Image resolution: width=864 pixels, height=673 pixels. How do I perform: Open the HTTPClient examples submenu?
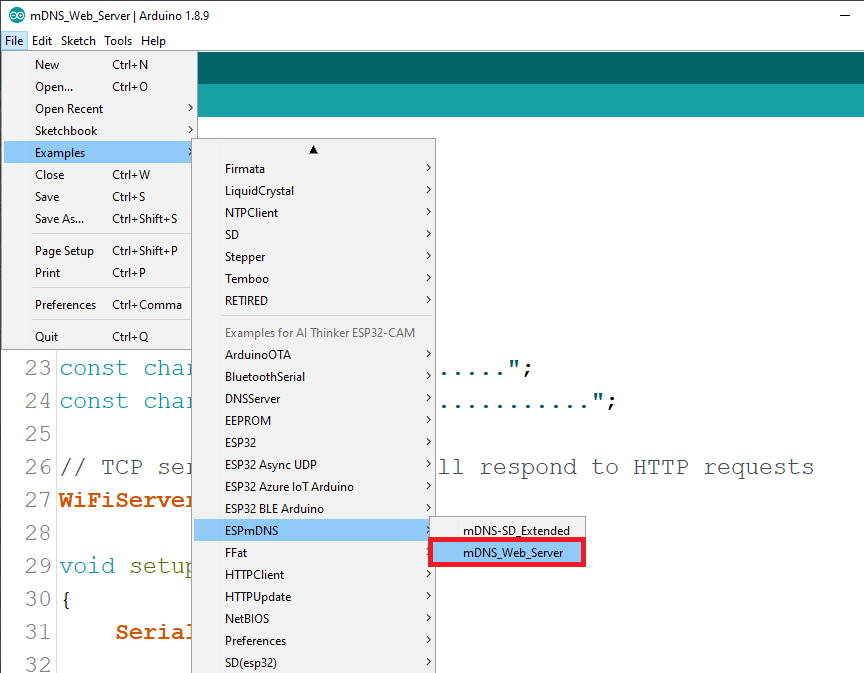314,575
